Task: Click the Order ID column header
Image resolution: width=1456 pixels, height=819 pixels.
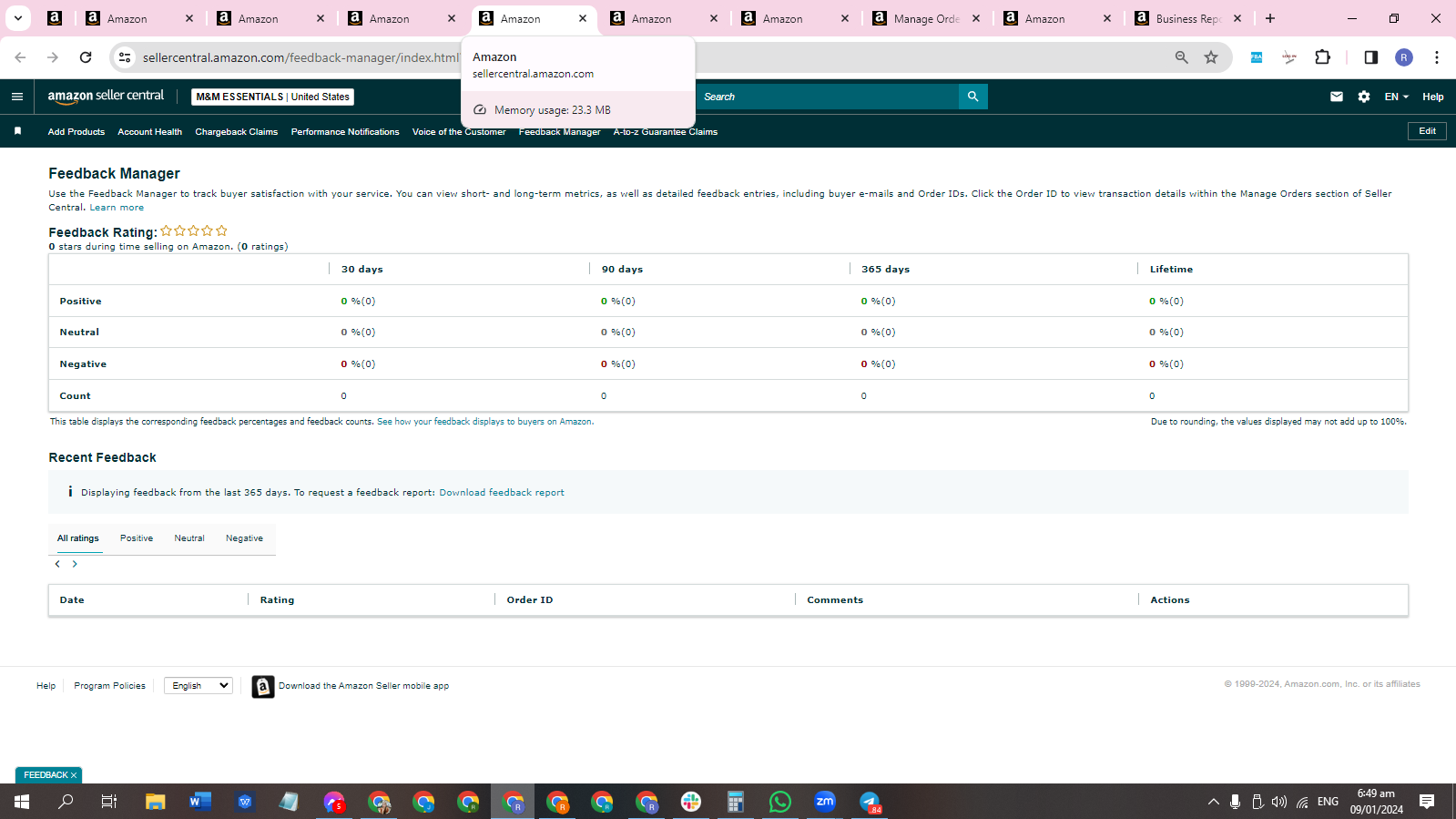Action: click(x=530, y=600)
